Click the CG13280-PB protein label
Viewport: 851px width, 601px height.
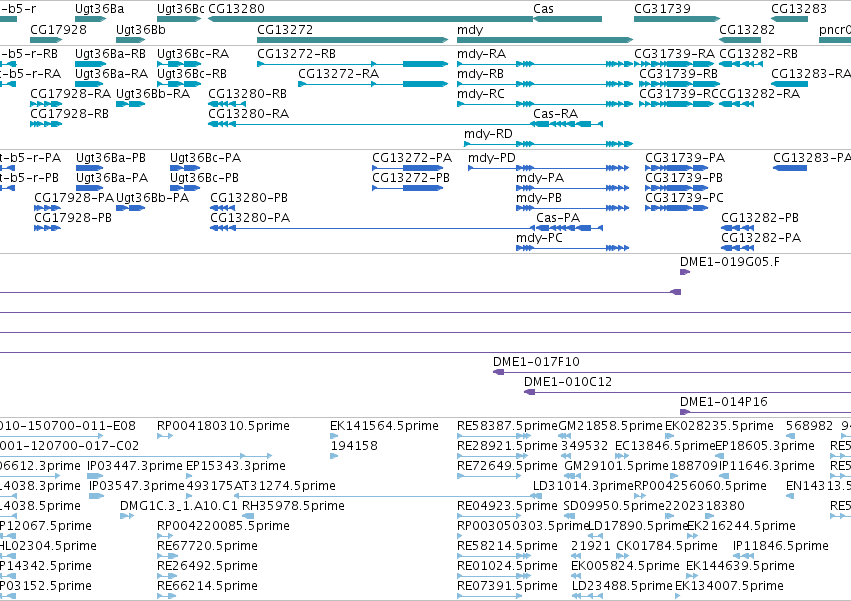249,198
